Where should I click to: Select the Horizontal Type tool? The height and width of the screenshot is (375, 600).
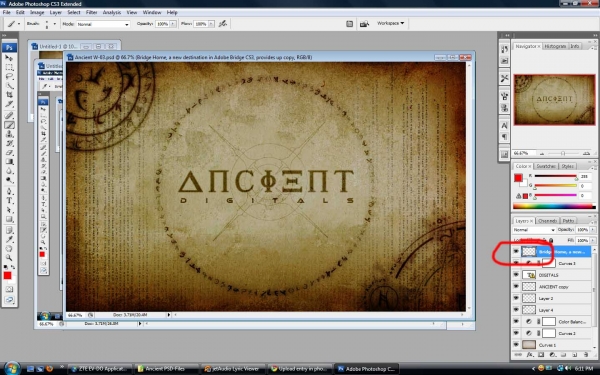tap(9, 201)
